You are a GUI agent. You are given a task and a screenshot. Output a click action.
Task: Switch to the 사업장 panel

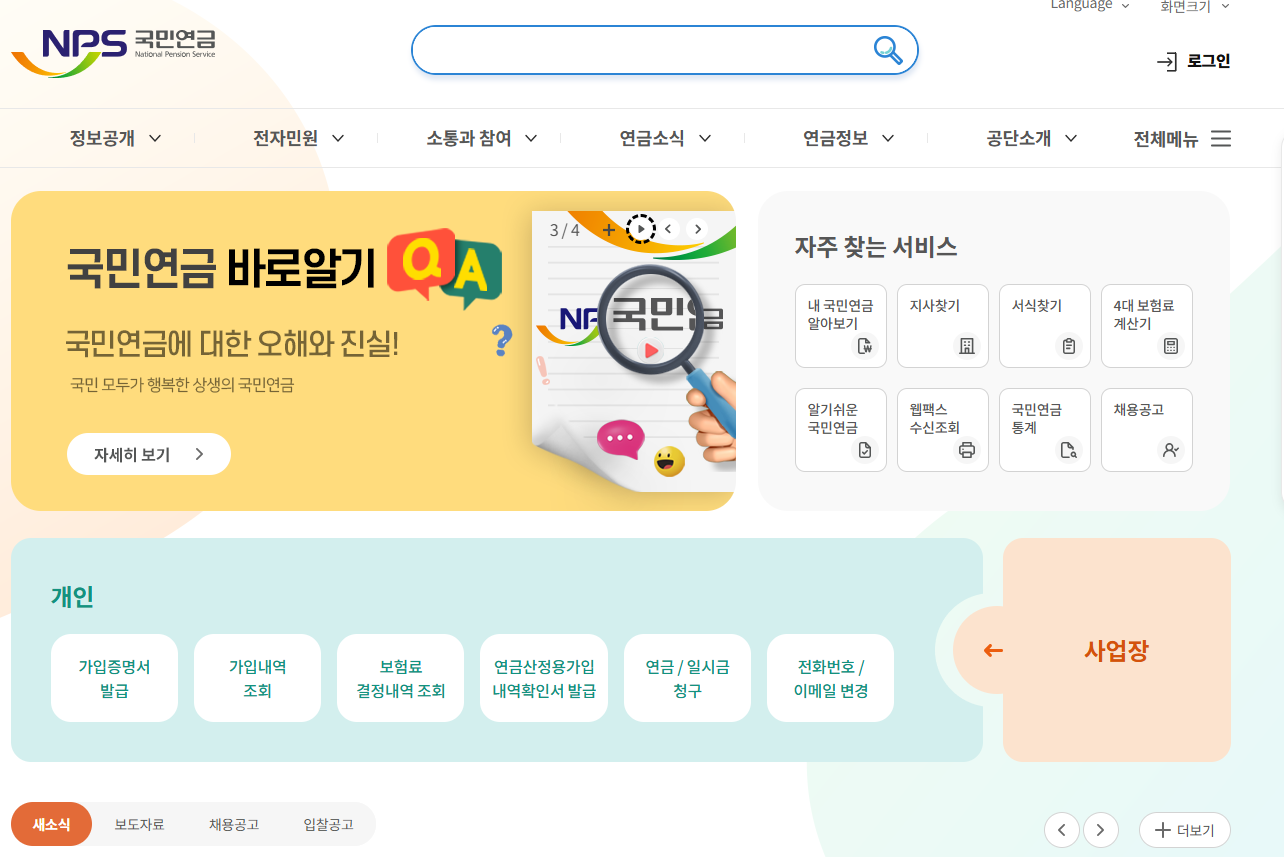click(1116, 651)
